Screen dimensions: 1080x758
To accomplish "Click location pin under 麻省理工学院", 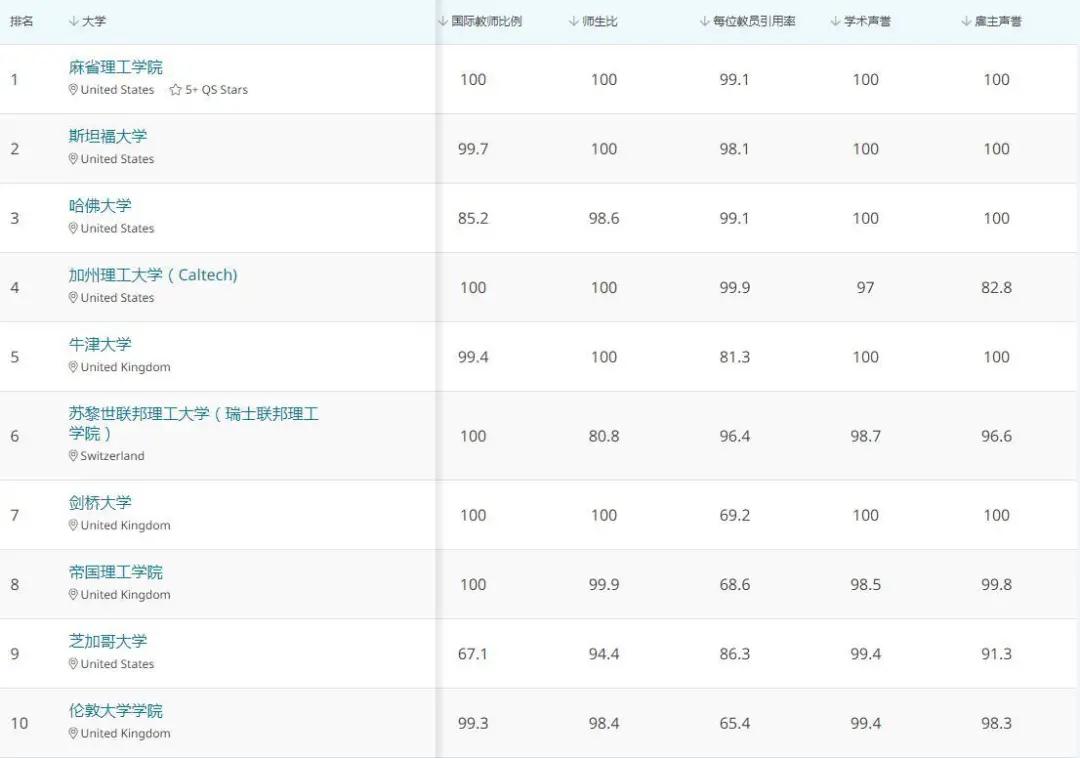I will [73, 90].
